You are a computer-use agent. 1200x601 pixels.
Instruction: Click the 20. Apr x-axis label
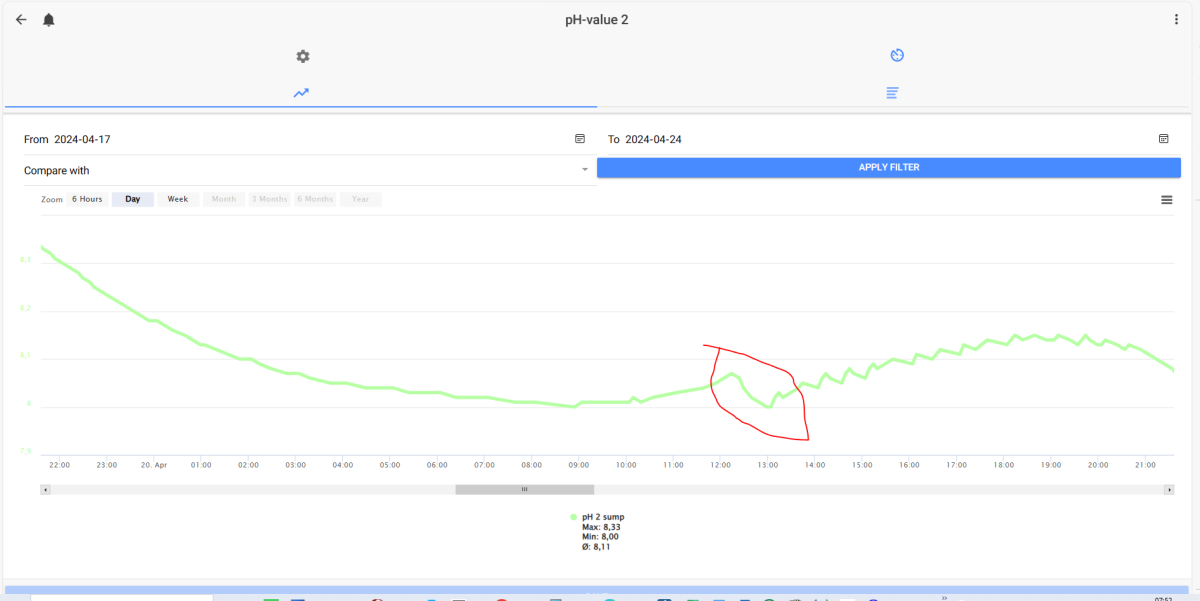click(154, 465)
